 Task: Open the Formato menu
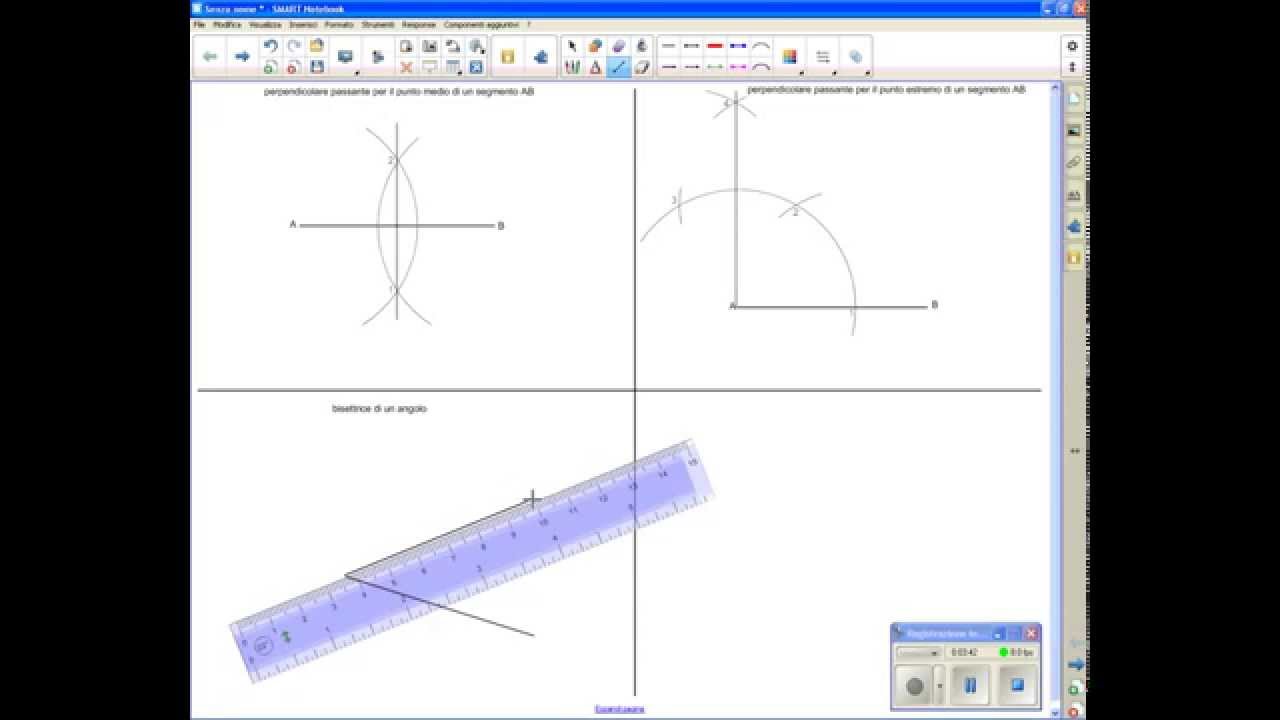point(339,24)
